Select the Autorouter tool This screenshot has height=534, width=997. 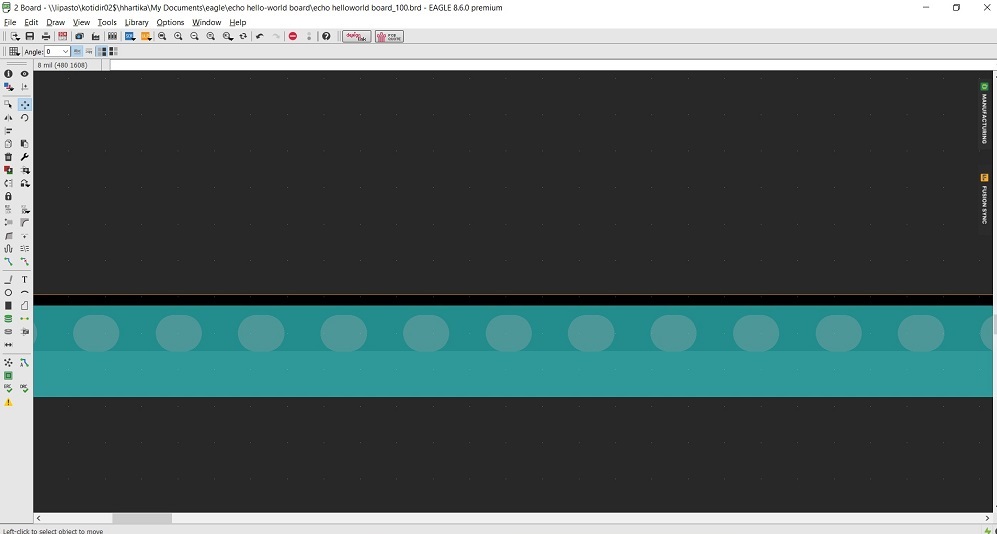coord(24,362)
